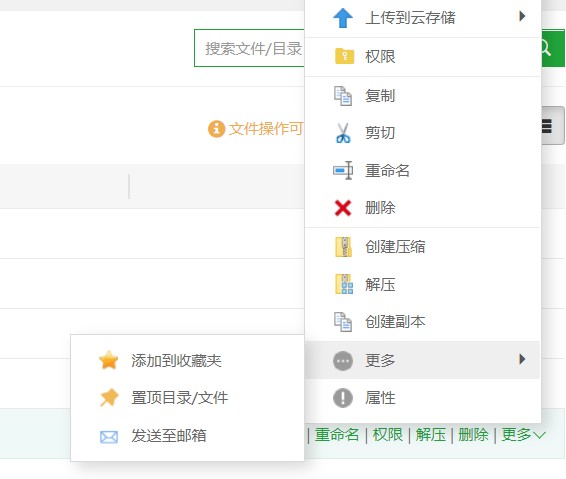566x479 pixels.
Task: Click the scissors cut icon
Action: coord(343,133)
